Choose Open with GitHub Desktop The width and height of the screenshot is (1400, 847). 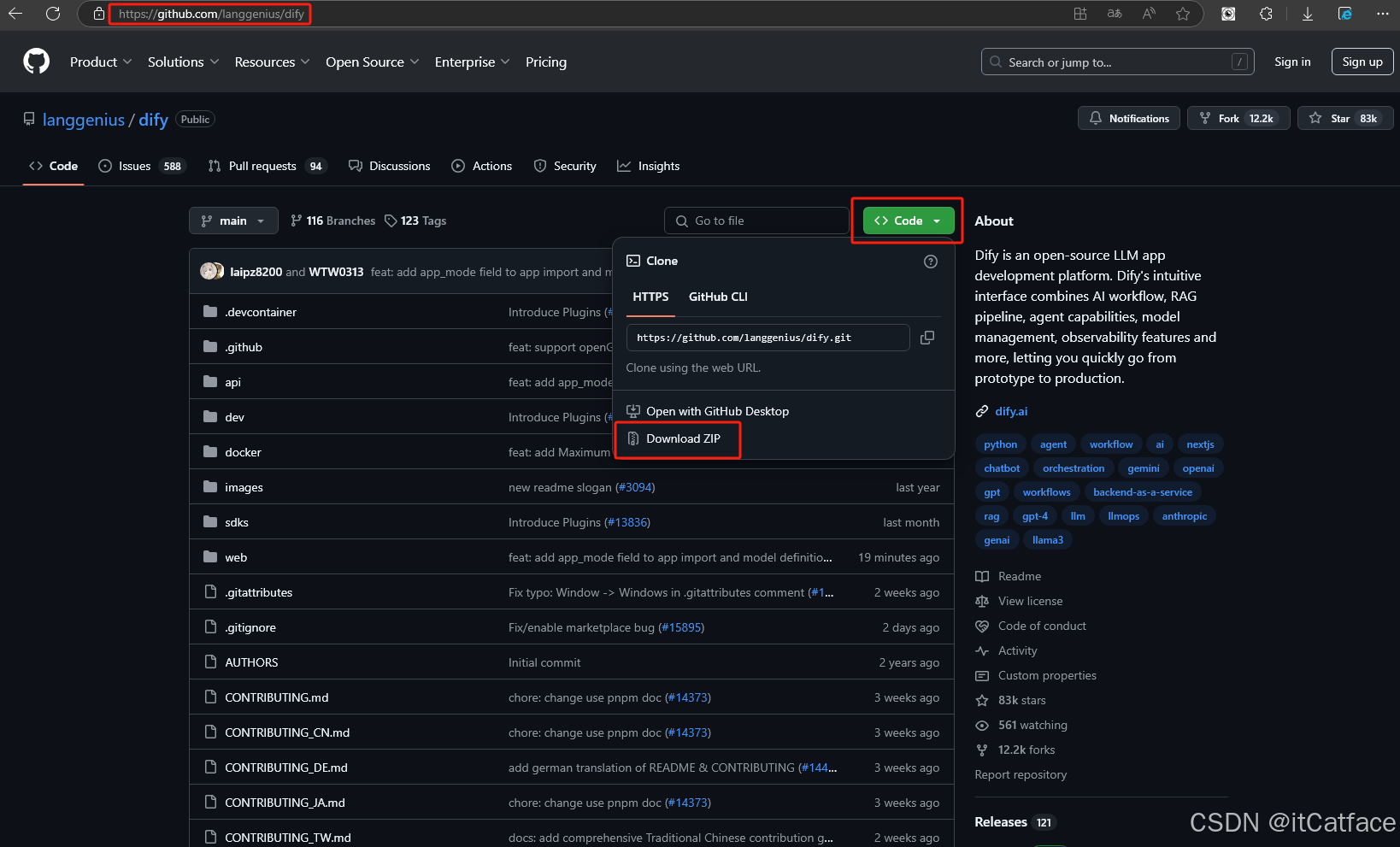click(x=717, y=411)
